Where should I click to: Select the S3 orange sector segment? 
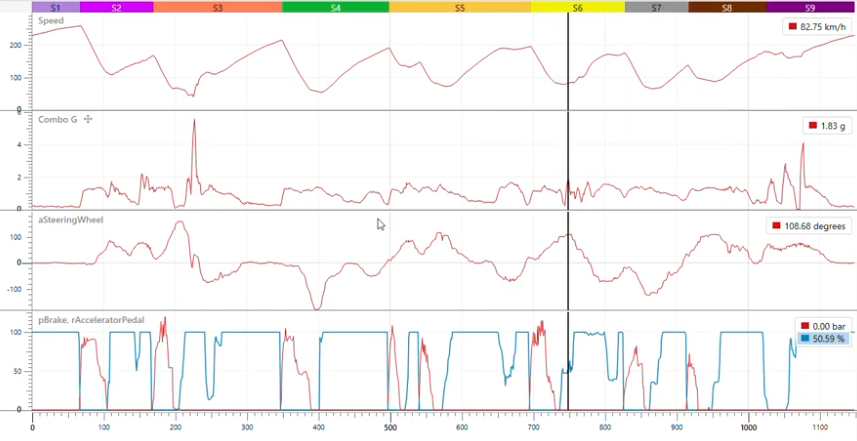tap(218, 7)
